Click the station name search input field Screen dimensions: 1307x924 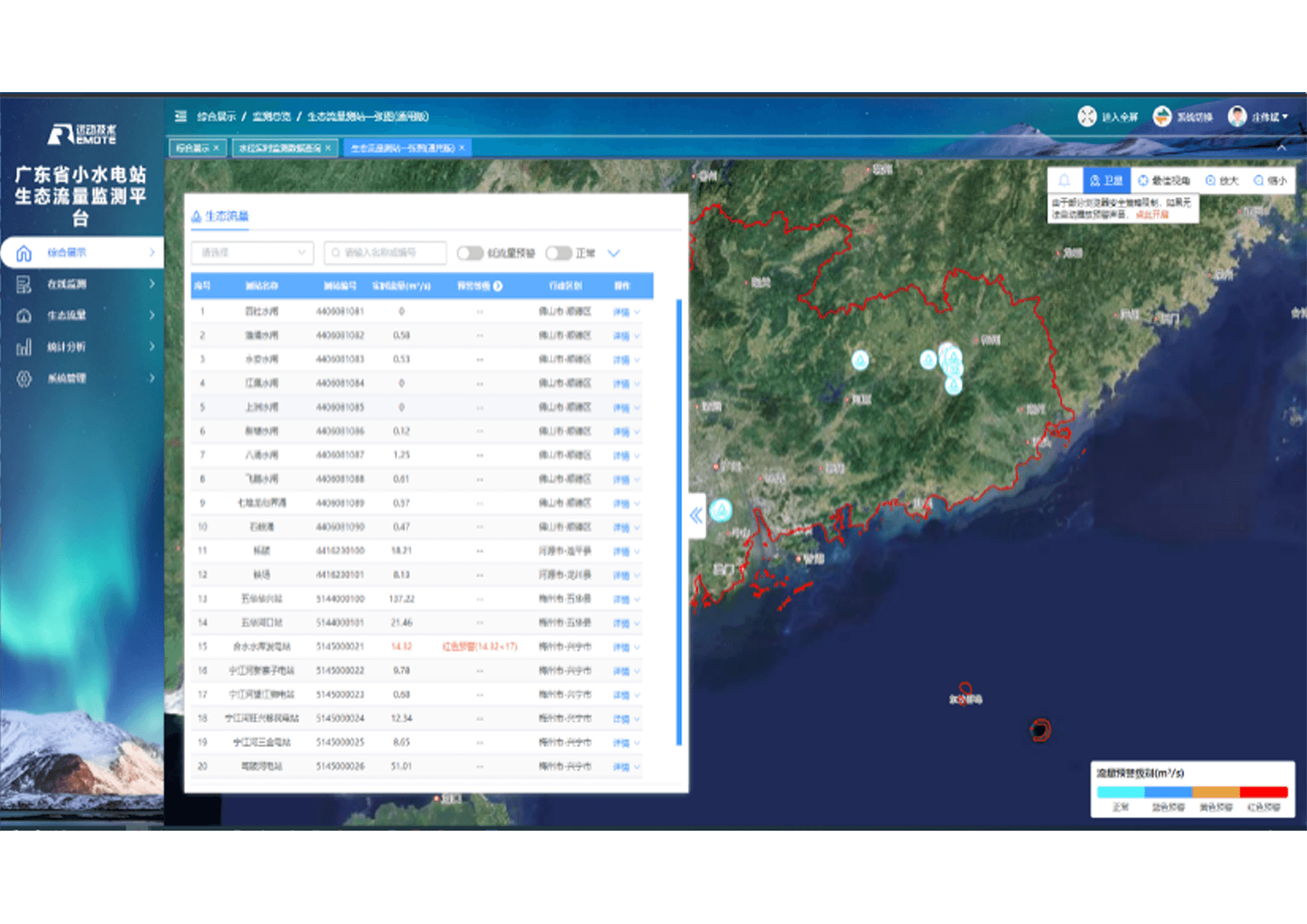[x=385, y=253]
